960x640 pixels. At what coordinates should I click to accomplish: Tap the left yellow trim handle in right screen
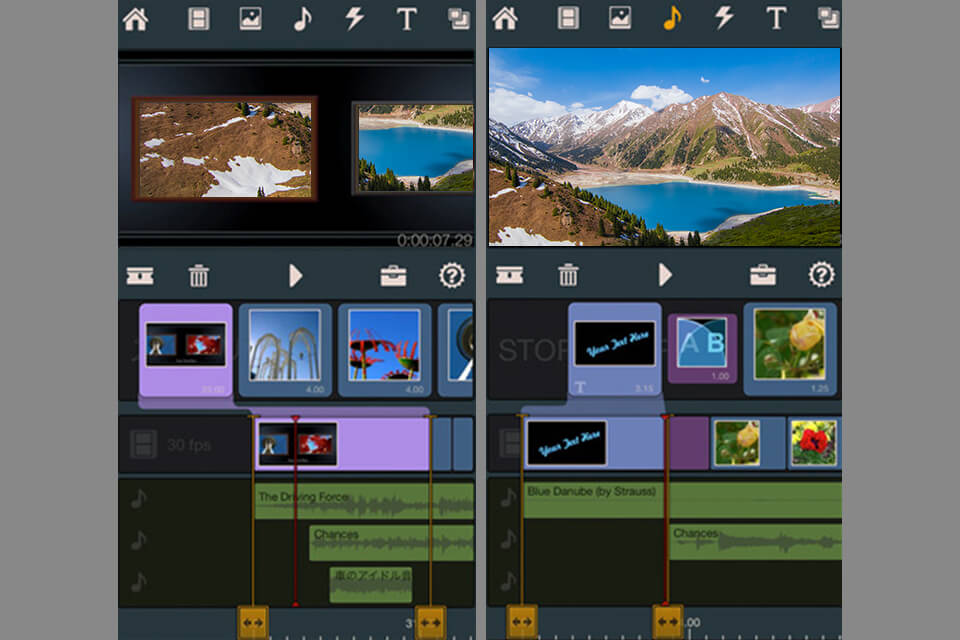point(521,621)
